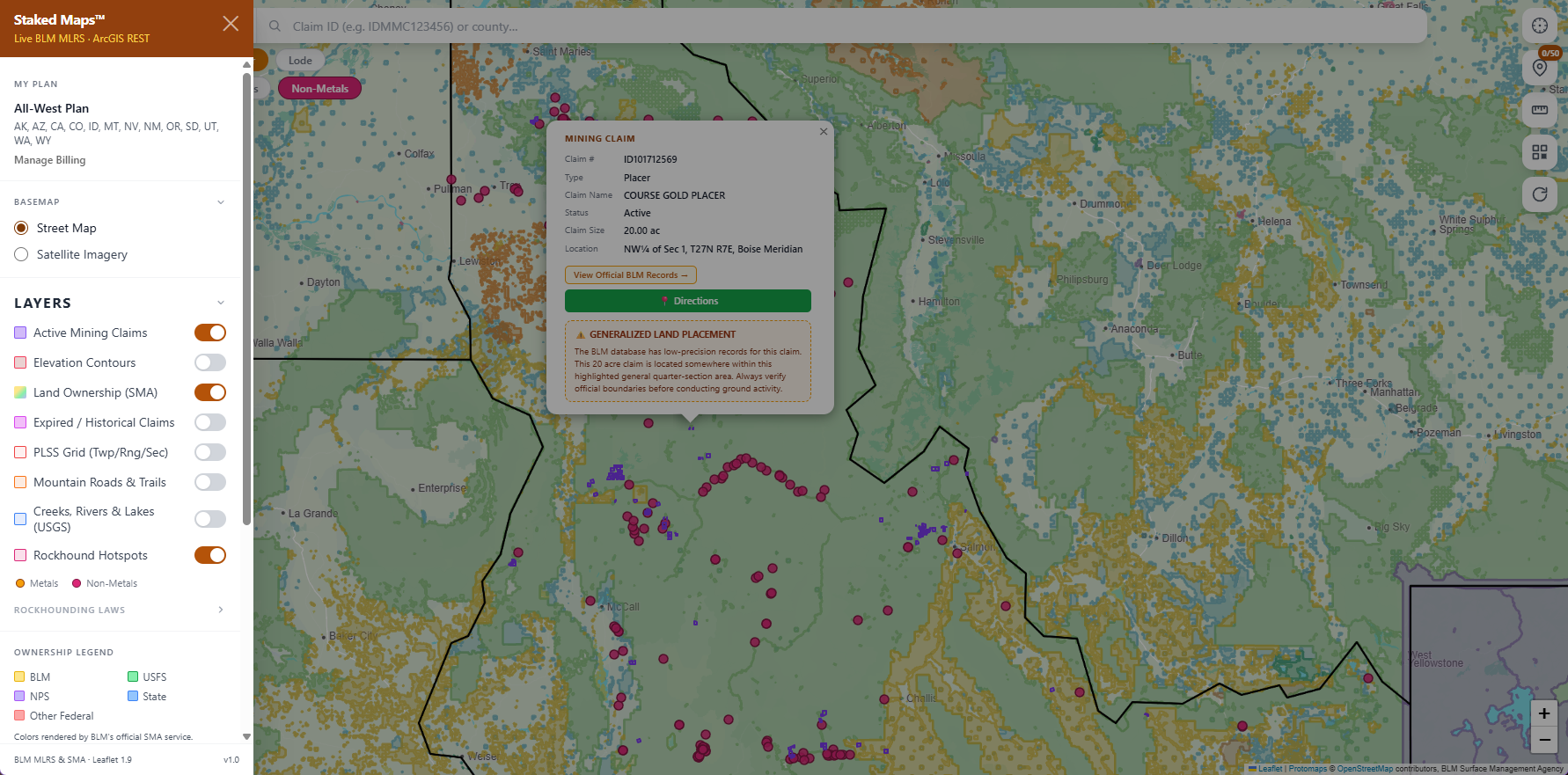This screenshot has width=1568, height=775.
Task: Open View Official BLM Records link
Action: click(x=631, y=275)
